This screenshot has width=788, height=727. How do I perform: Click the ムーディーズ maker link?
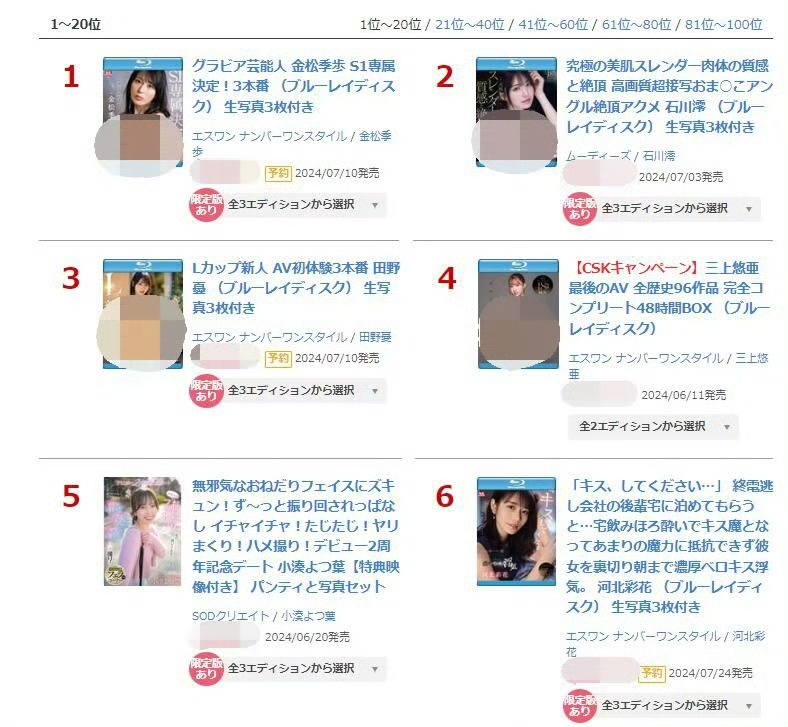598,156
